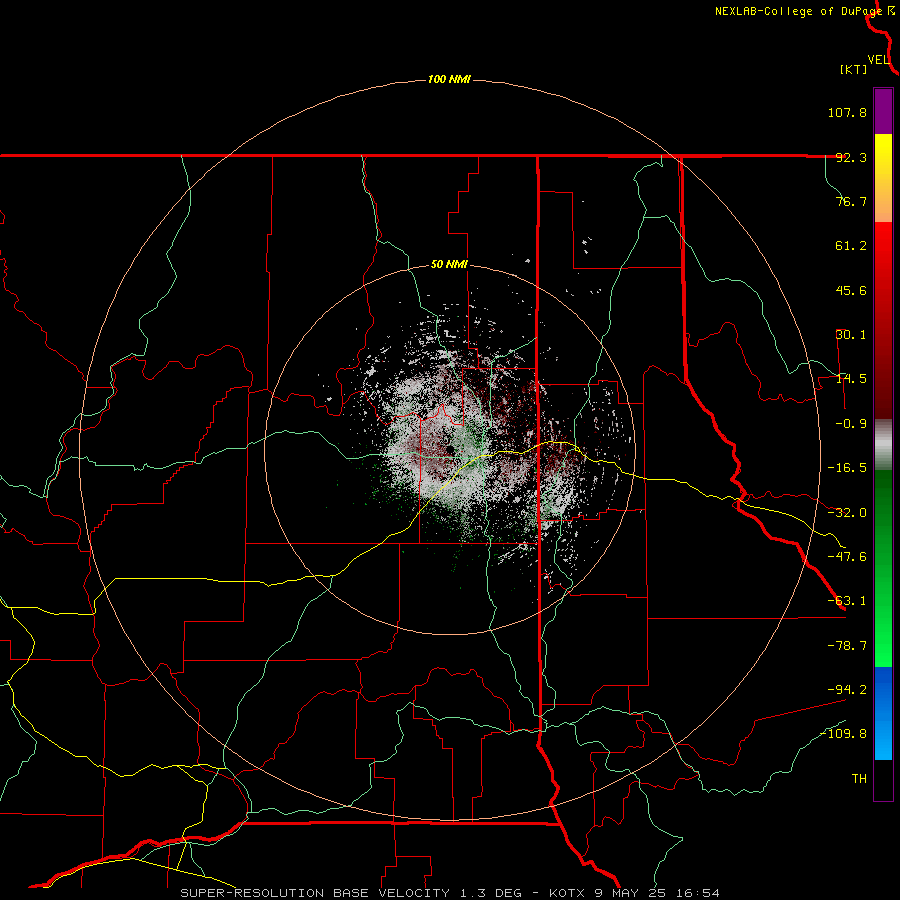
Task: Pick the light blue segment of velocity scale
Action: point(883,740)
